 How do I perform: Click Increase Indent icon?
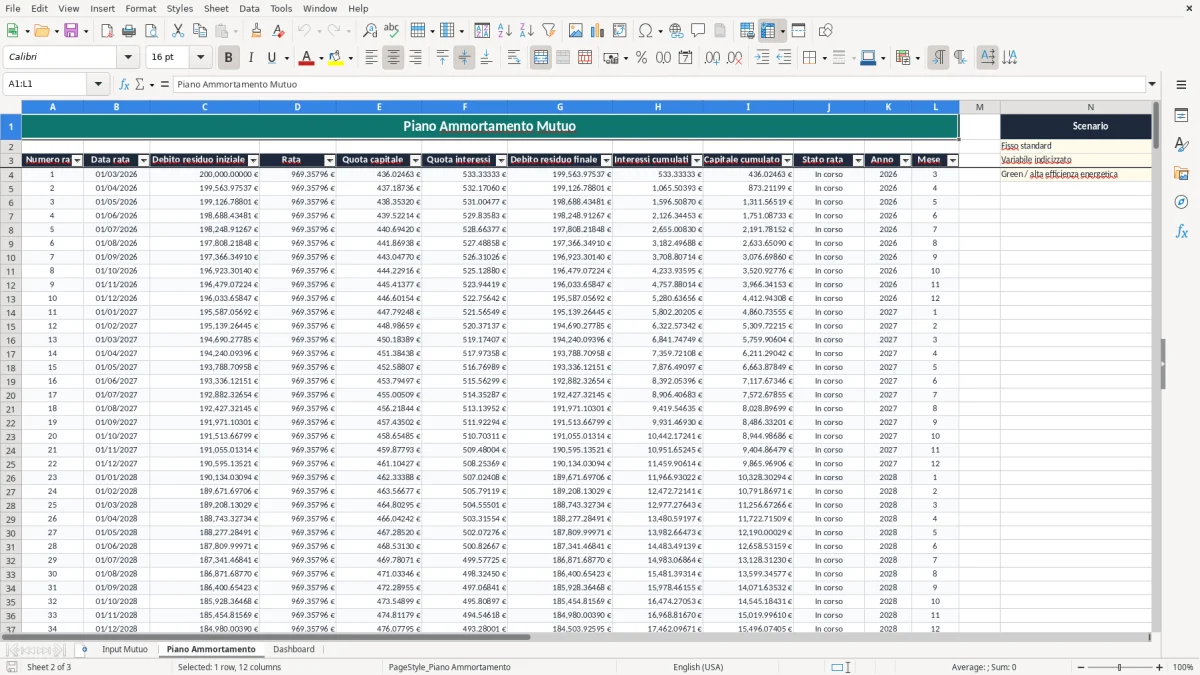(x=762, y=58)
